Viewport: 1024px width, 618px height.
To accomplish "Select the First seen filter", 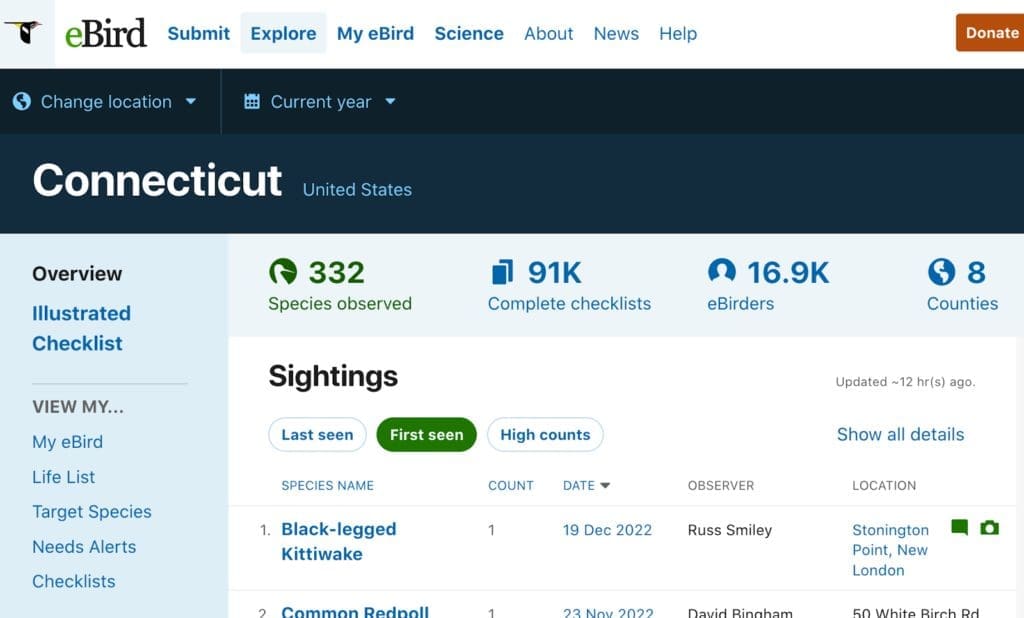I will point(426,434).
